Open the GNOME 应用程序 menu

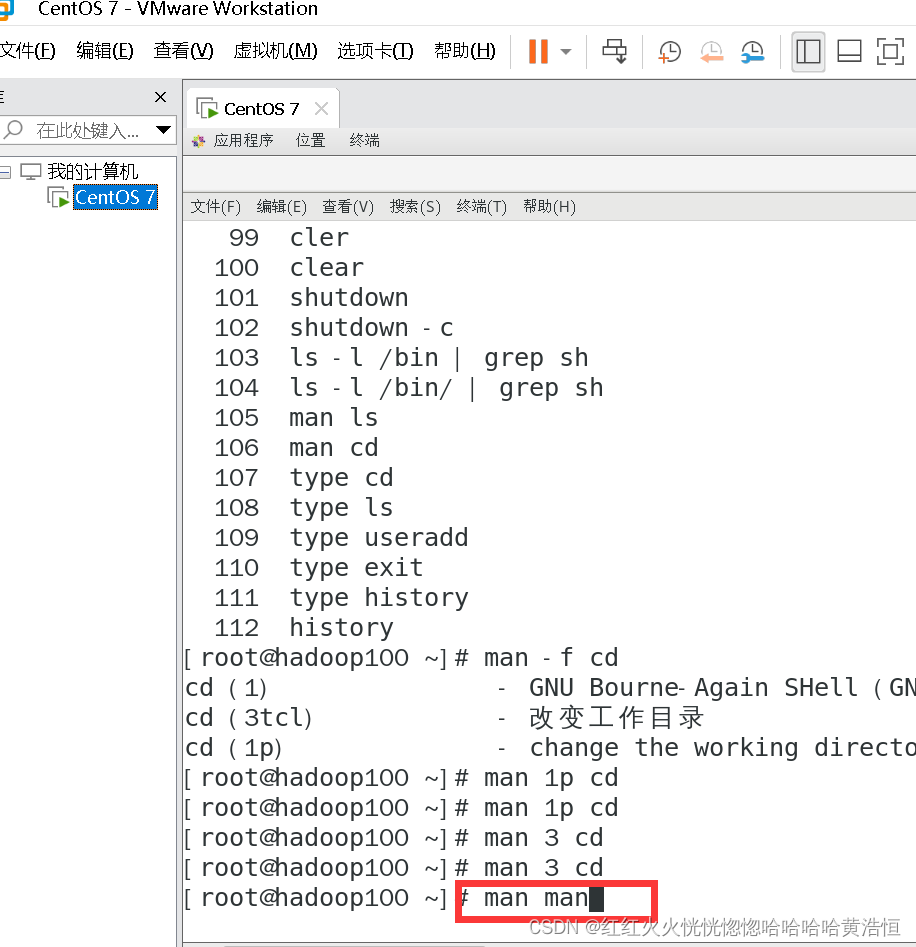coord(243,141)
